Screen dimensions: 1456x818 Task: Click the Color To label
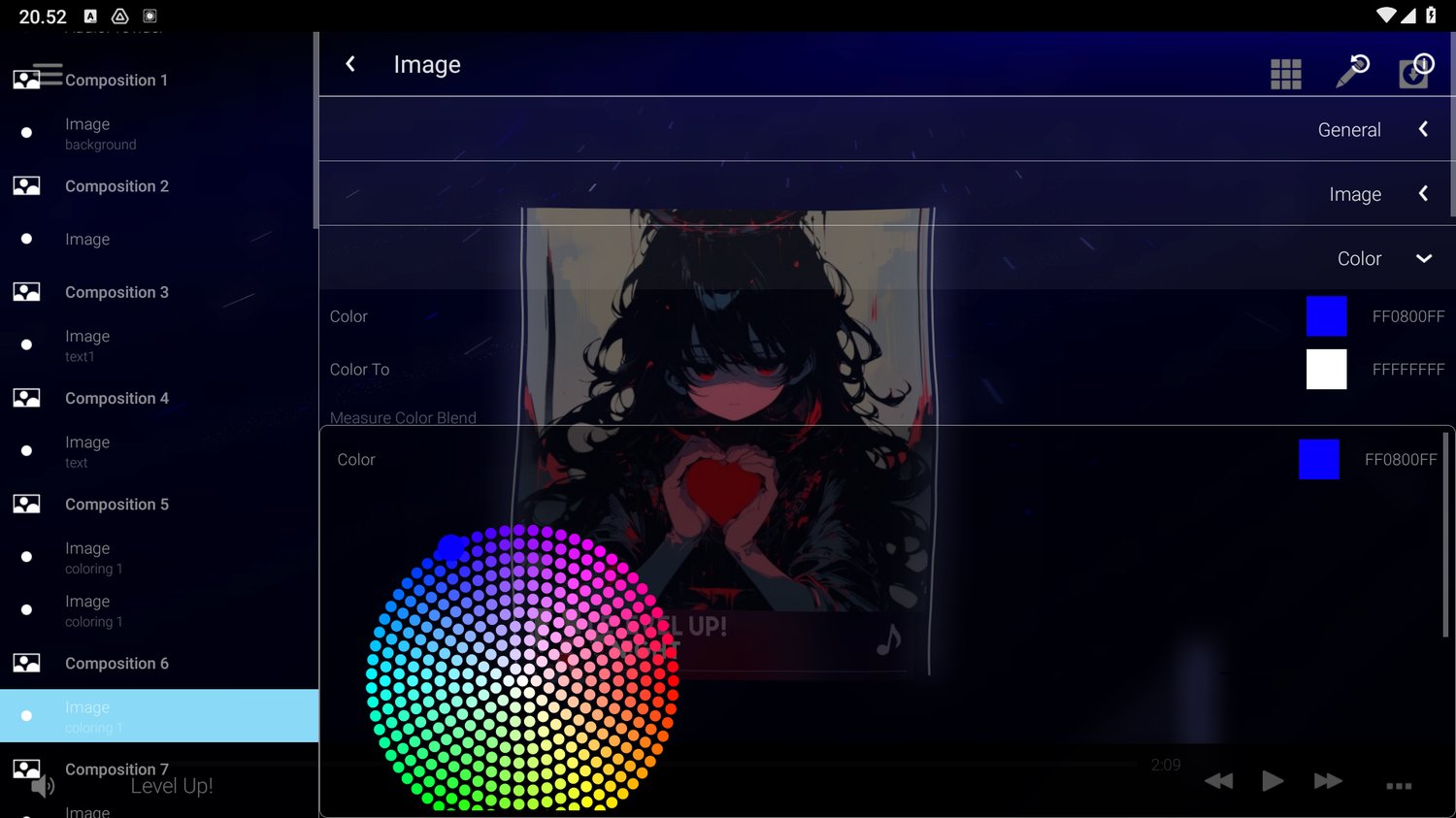click(359, 370)
